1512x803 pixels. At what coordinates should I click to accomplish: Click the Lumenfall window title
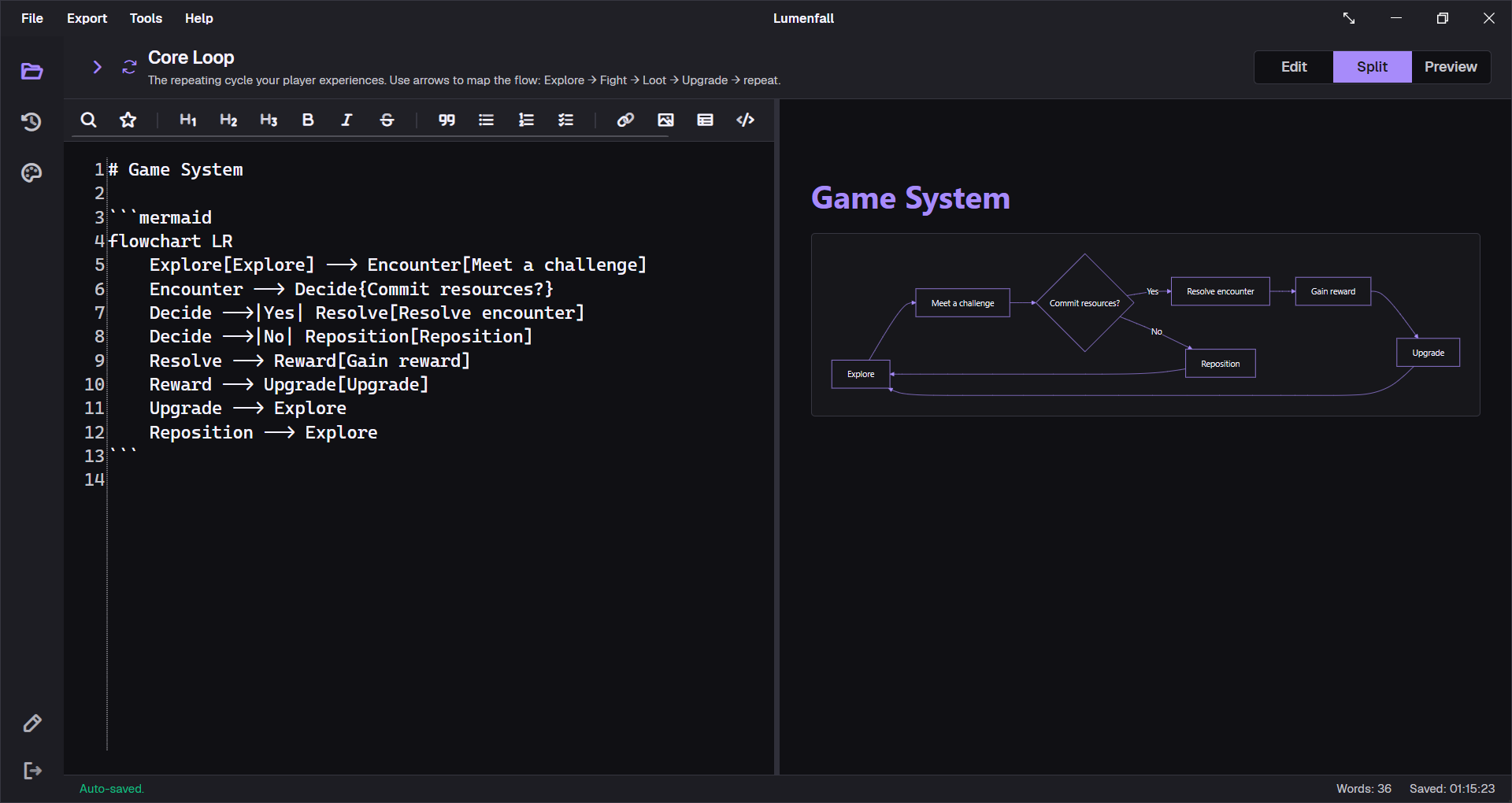(x=803, y=18)
